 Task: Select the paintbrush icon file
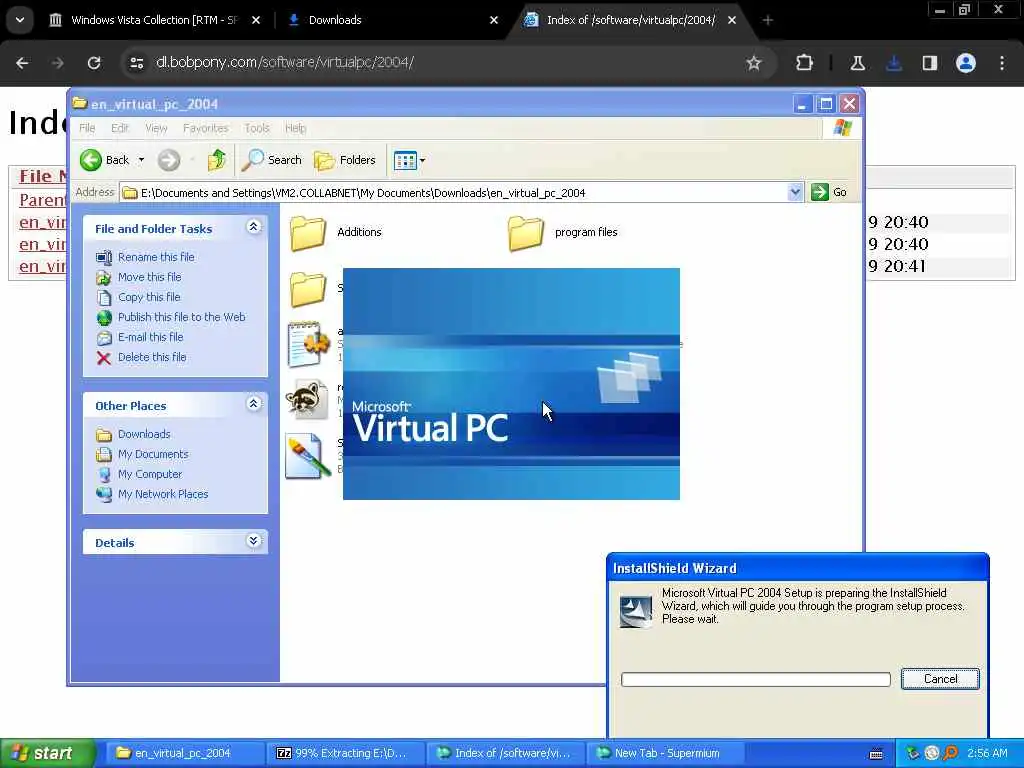308,456
